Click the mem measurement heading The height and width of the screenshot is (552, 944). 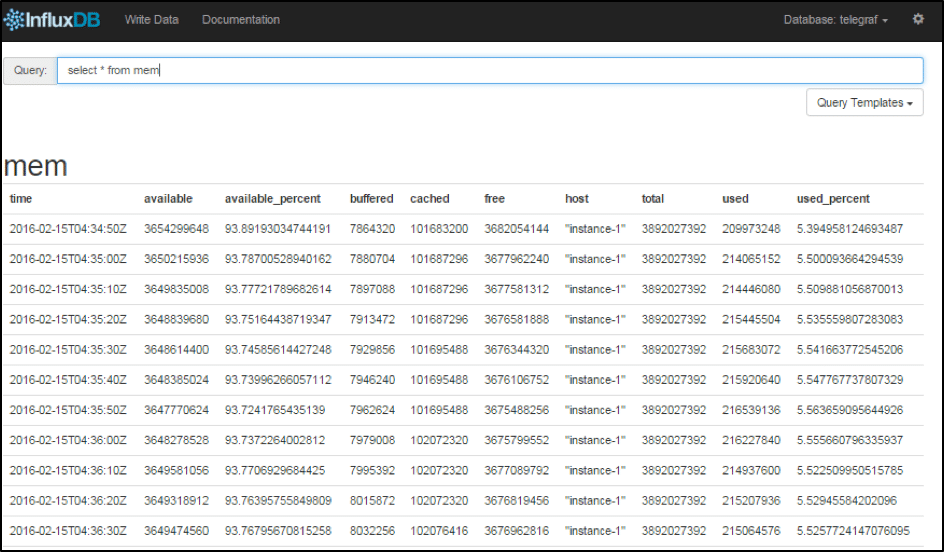point(36,165)
